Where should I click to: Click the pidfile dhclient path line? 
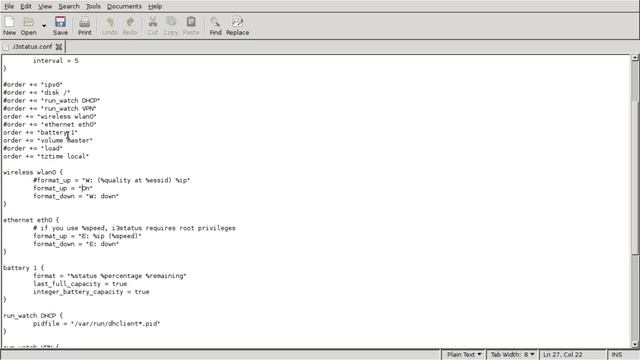click(x=97, y=324)
